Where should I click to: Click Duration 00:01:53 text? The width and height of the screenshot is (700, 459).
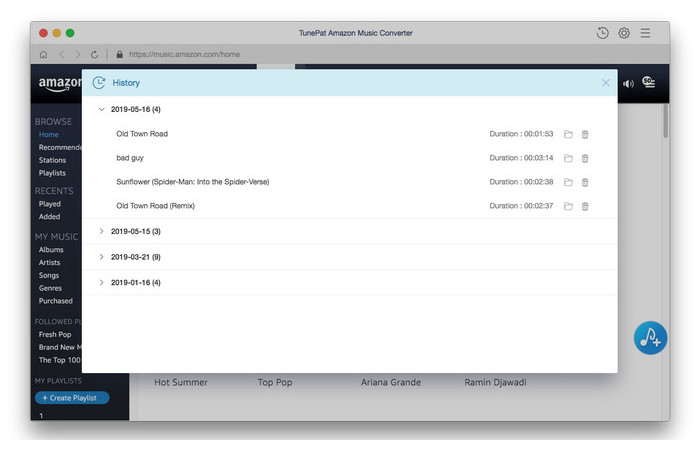pyautogui.click(x=521, y=134)
